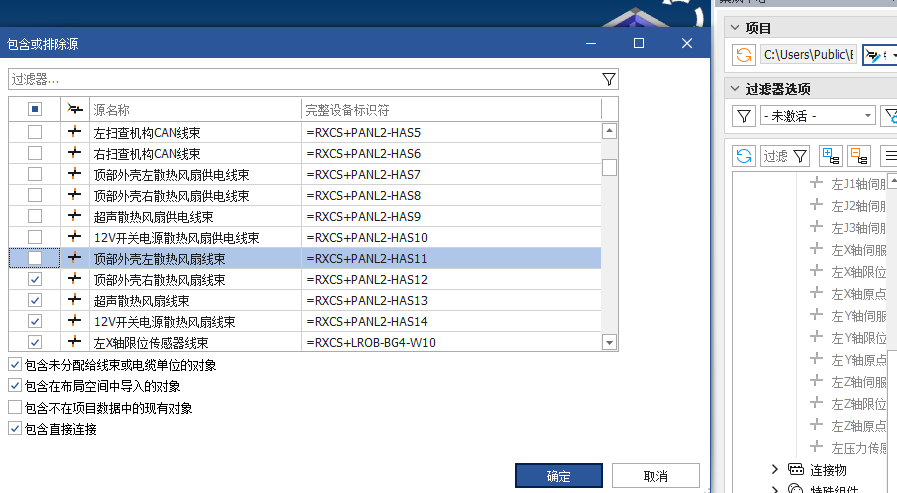Click the connector icon beside 连接物
The width and height of the screenshot is (897, 493).
pyautogui.click(x=796, y=470)
